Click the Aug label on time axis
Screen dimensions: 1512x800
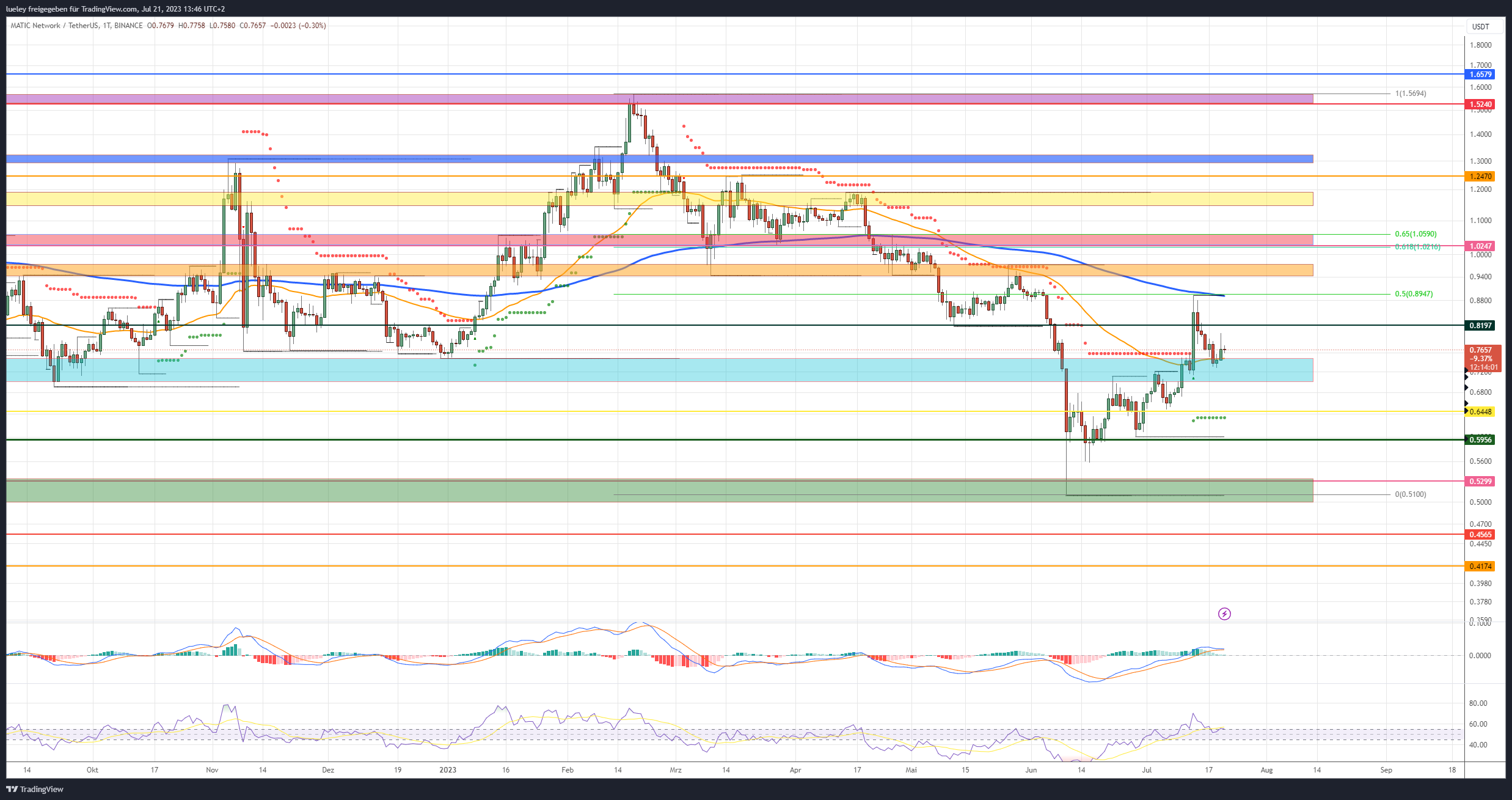click(x=1267, y=770)
